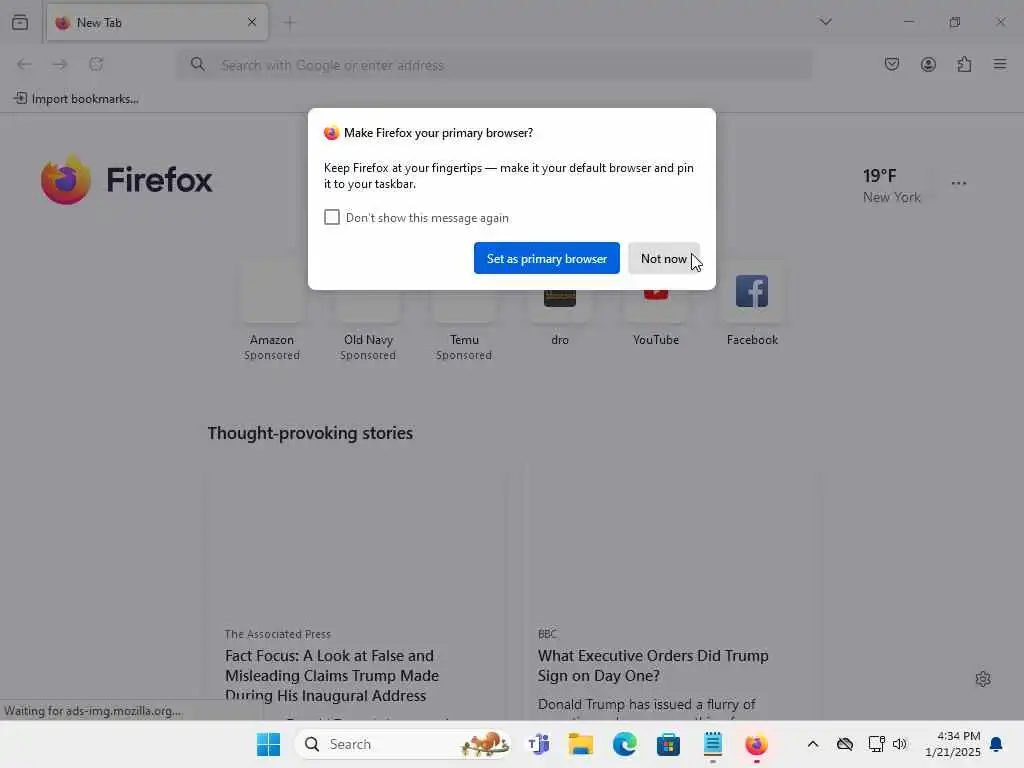
Task: Open the Extensions puzzle icon
Action: (x=964, y=64)
